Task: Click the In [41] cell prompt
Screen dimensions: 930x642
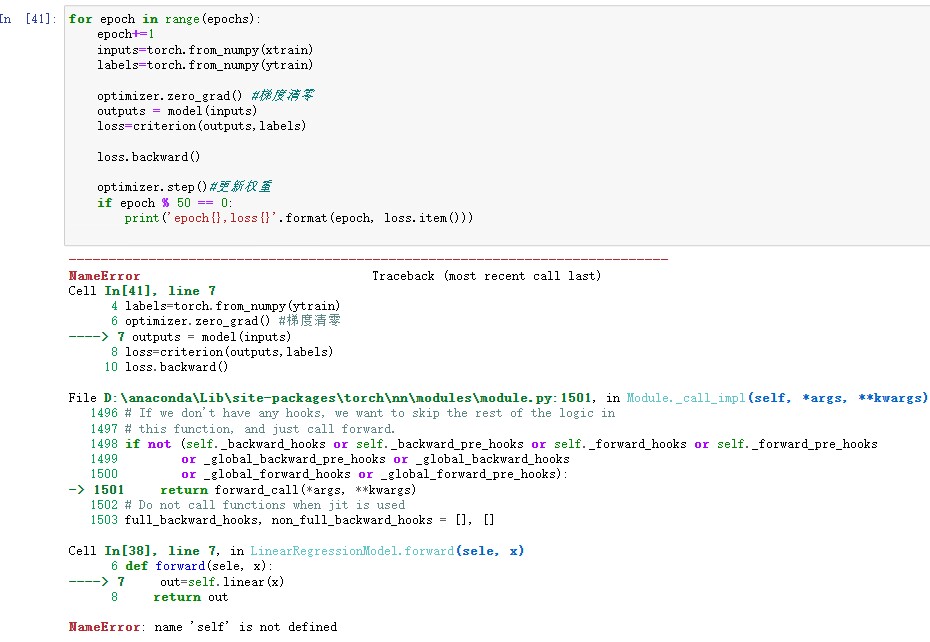Action: (x=28, y=19)
